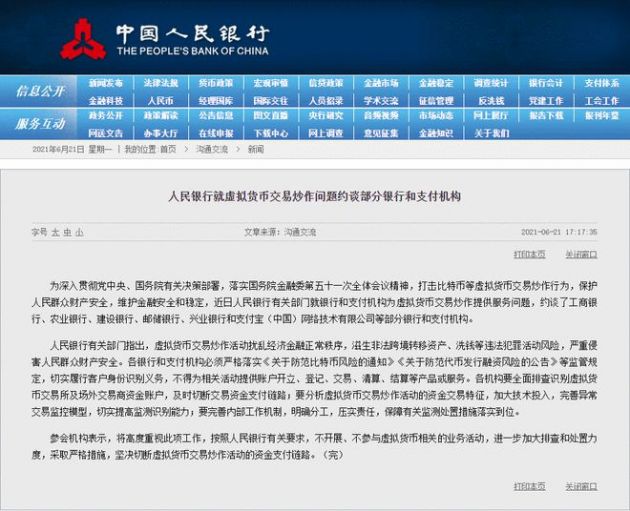
Task: Click 调查统计 in the top nav
Action: [x=491, y=83]
